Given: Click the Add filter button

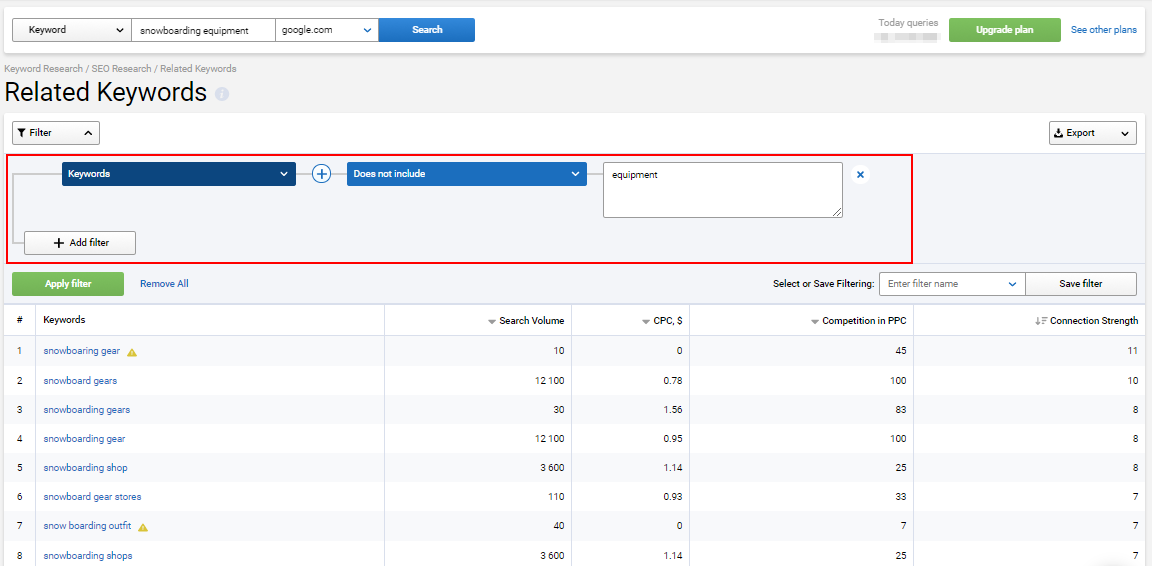Looking at the screenshot, I should point(80,243).
